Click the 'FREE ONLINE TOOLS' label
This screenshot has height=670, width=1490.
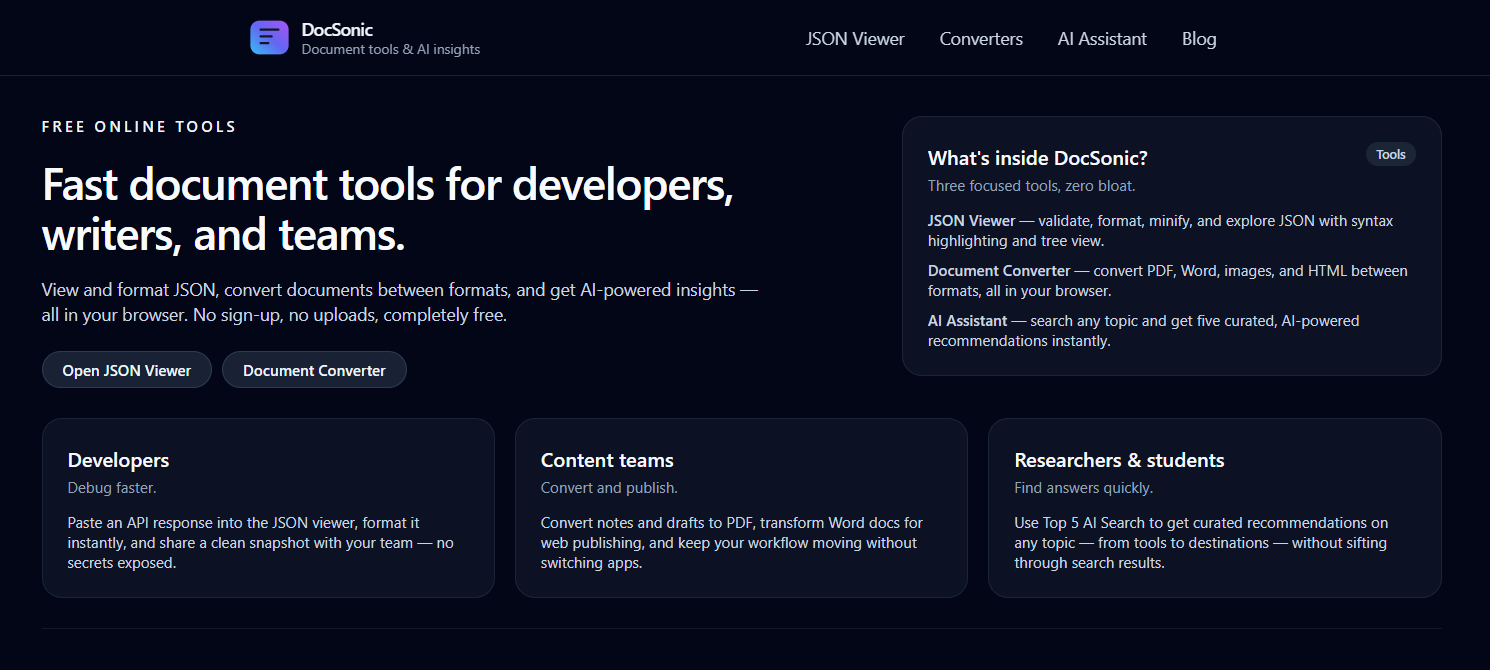(139, 127)
